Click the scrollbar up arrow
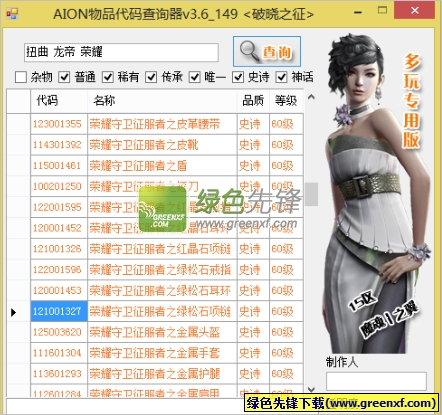442x415 pixels. [x=311, y=97]
